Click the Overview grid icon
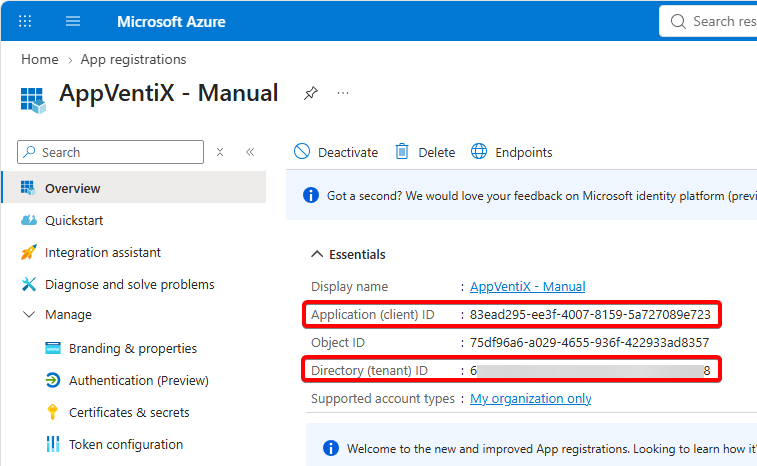The height and width of the screenshot is (466, 757). tap(28, 188)
